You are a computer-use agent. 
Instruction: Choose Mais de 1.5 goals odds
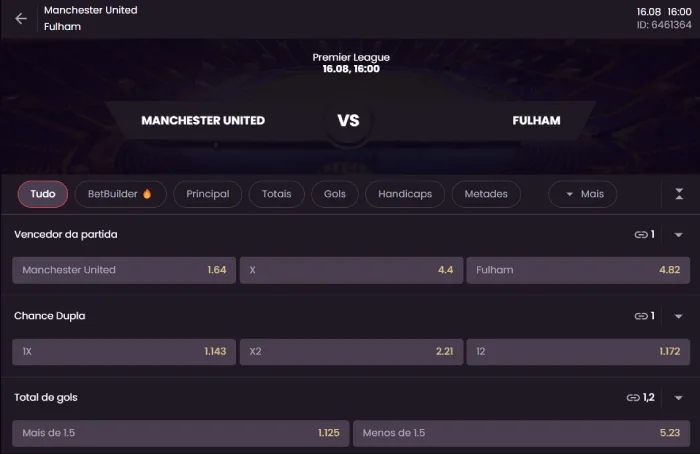(x=180, y=433)
